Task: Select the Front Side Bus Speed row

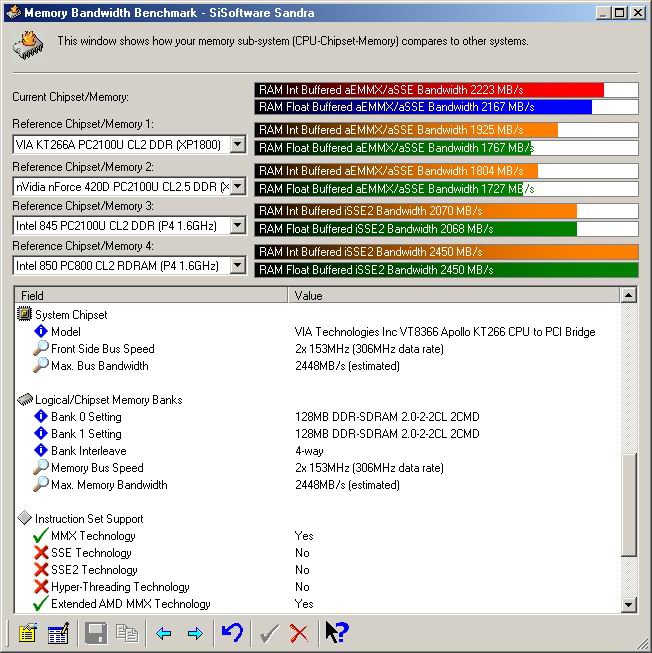Action: (x=102, y=349)
